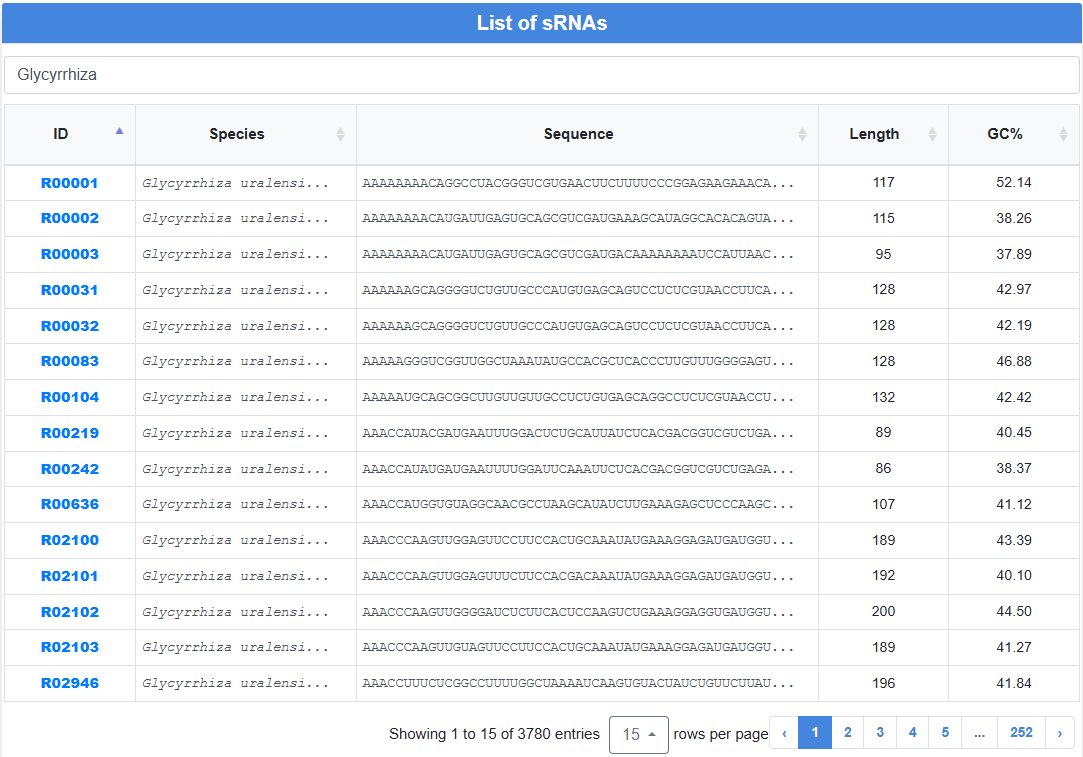
Task: Go to page 3
Action: pos(880,733)
